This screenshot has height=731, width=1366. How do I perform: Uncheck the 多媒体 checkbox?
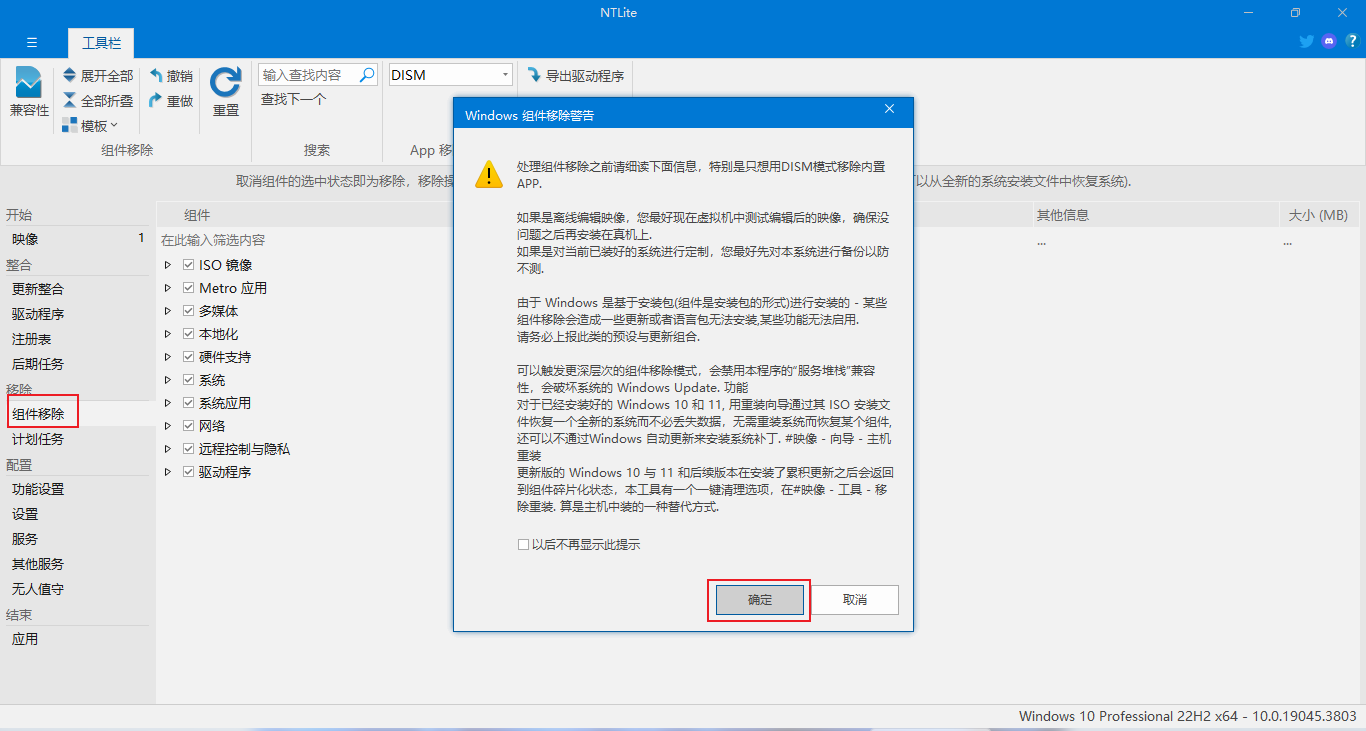188,311
